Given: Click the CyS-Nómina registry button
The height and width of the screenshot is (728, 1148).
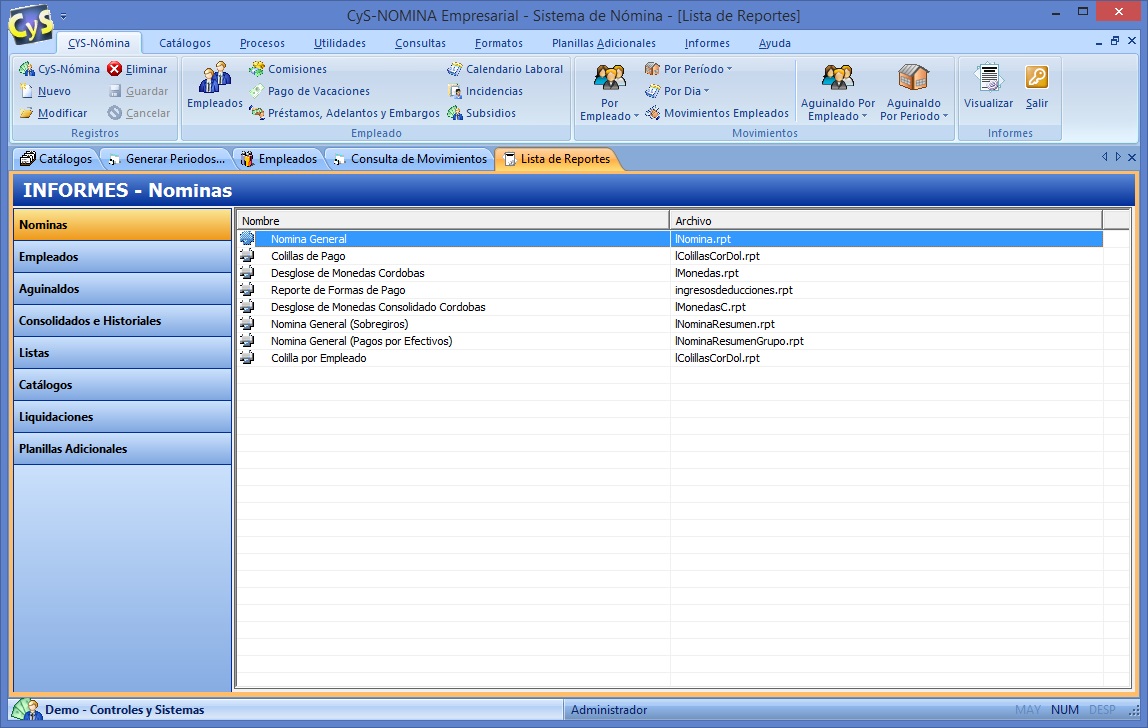Looking at the screenshot, I should (x=60, y=69).
